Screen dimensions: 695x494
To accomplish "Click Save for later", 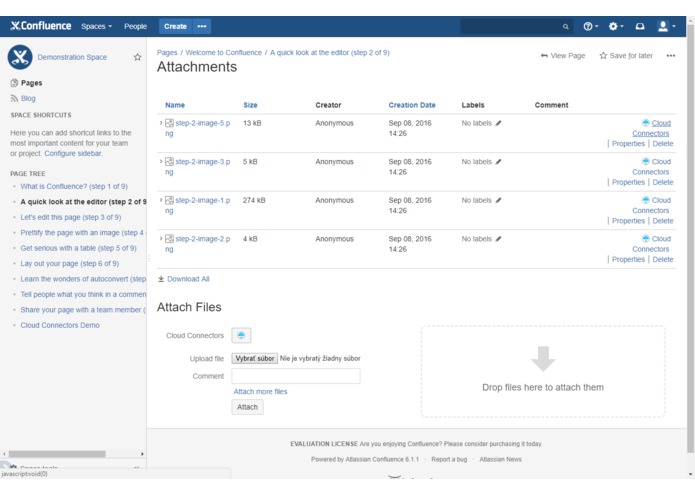I will click(626, 56).
